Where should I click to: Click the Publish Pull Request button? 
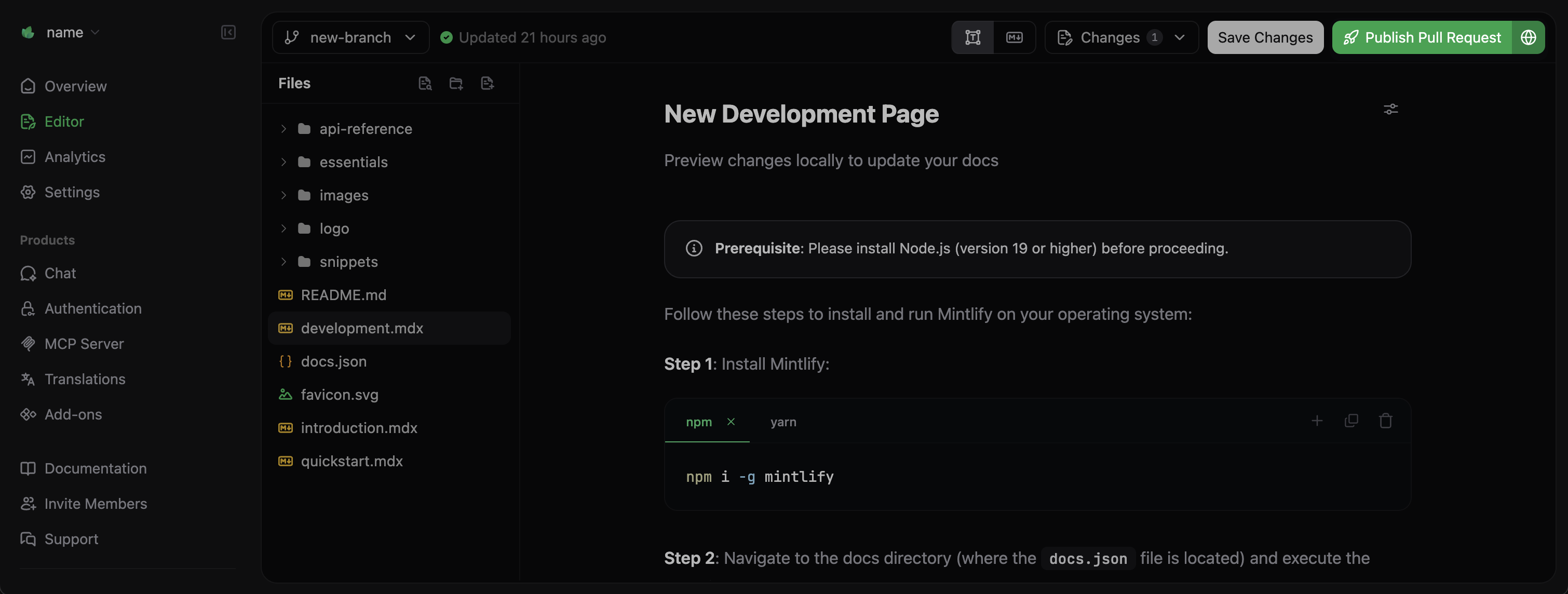pos(1433,37)
